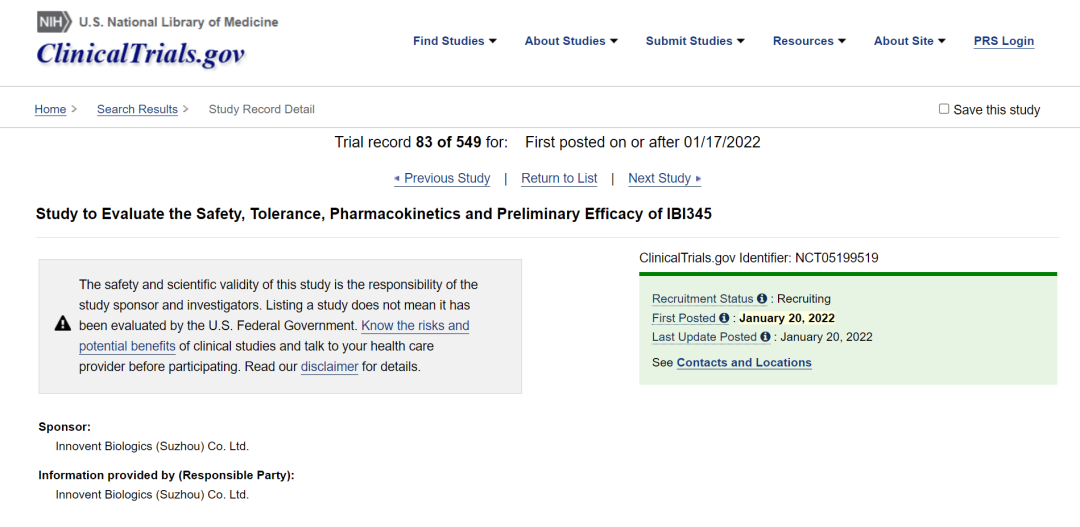The width and height of the screenshot is (1080, 527).
Task: Click the warning triangle icon
Action: [62, 324]
